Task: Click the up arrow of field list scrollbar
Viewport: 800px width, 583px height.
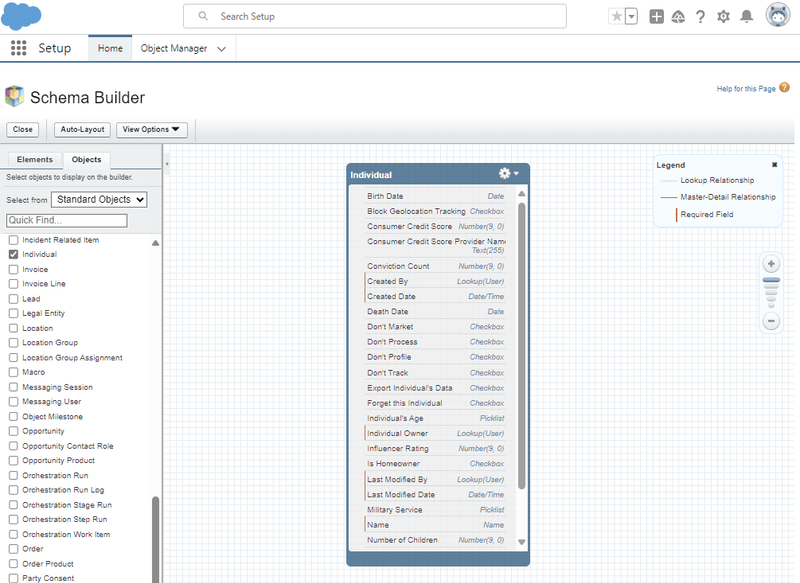Action: tap(521, 194)
